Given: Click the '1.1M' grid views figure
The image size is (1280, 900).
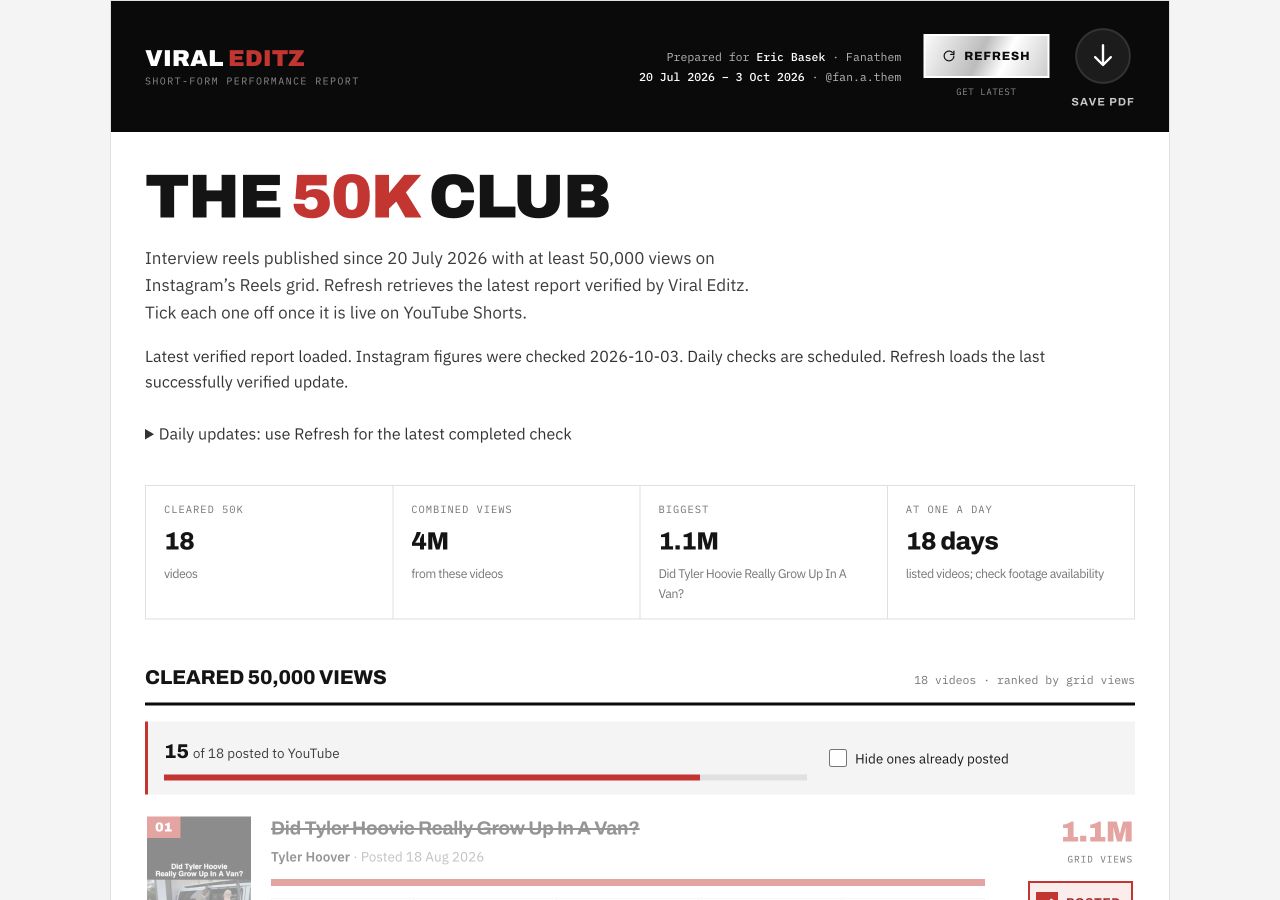Looking at the screenshot, I should pos(1097,832).
